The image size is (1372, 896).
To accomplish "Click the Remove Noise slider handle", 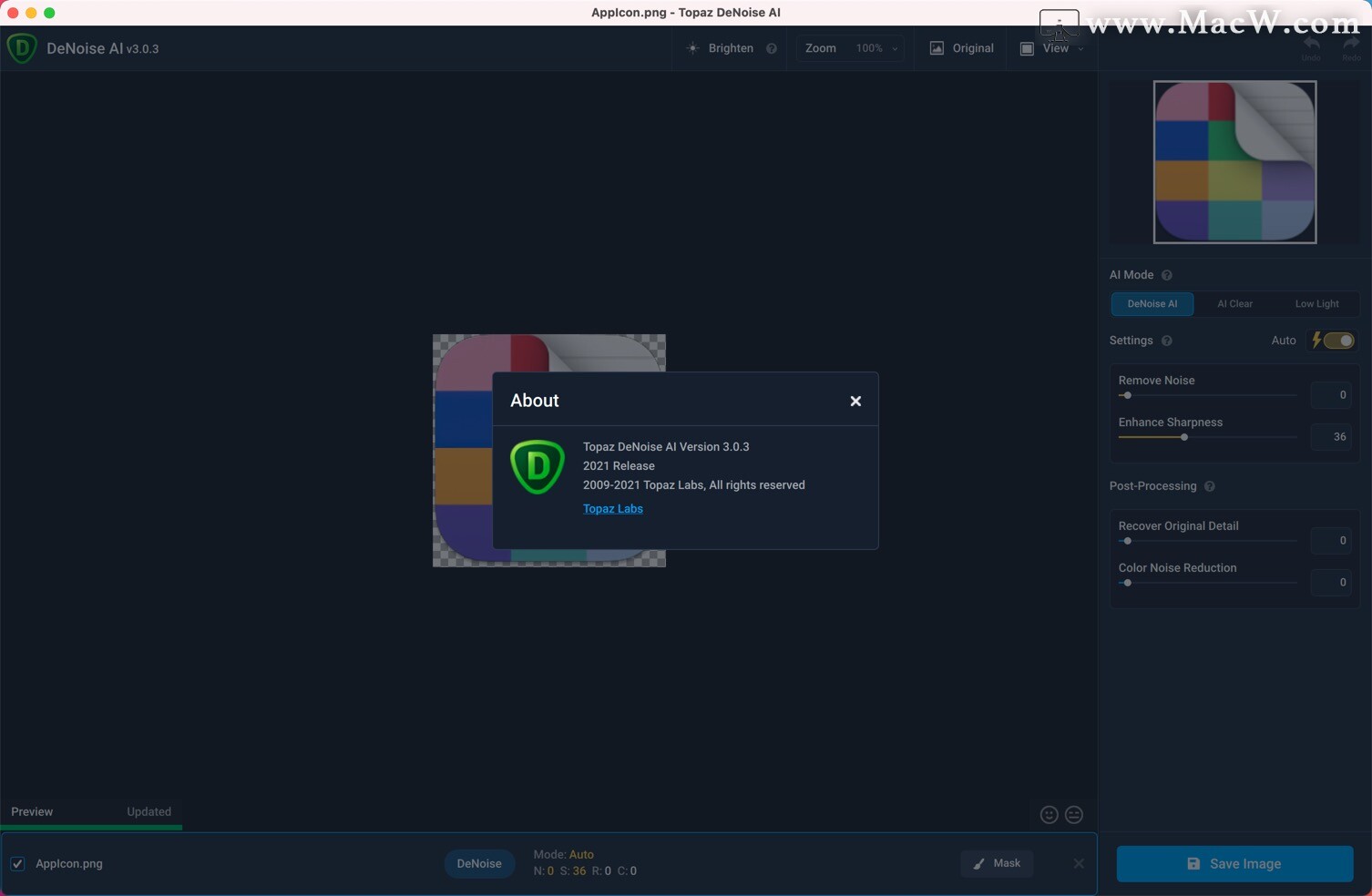I will (x=1127, y=395).
